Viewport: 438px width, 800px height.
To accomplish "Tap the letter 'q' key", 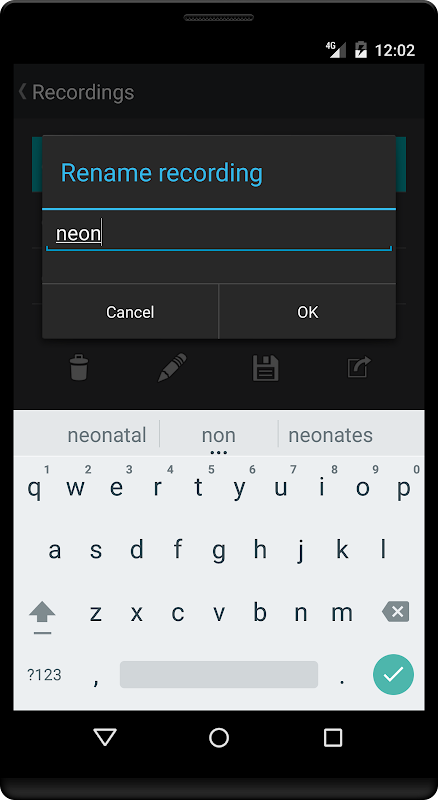I will tap(34, 488).
